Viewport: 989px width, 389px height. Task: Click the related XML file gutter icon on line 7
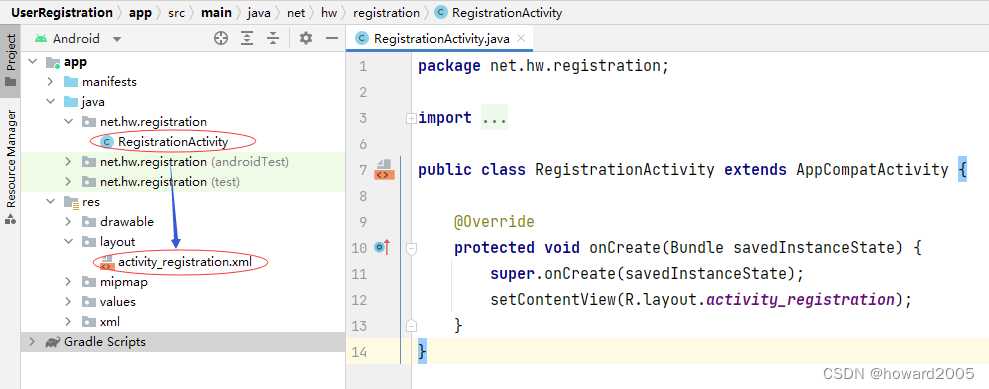(x=384, y=170)
